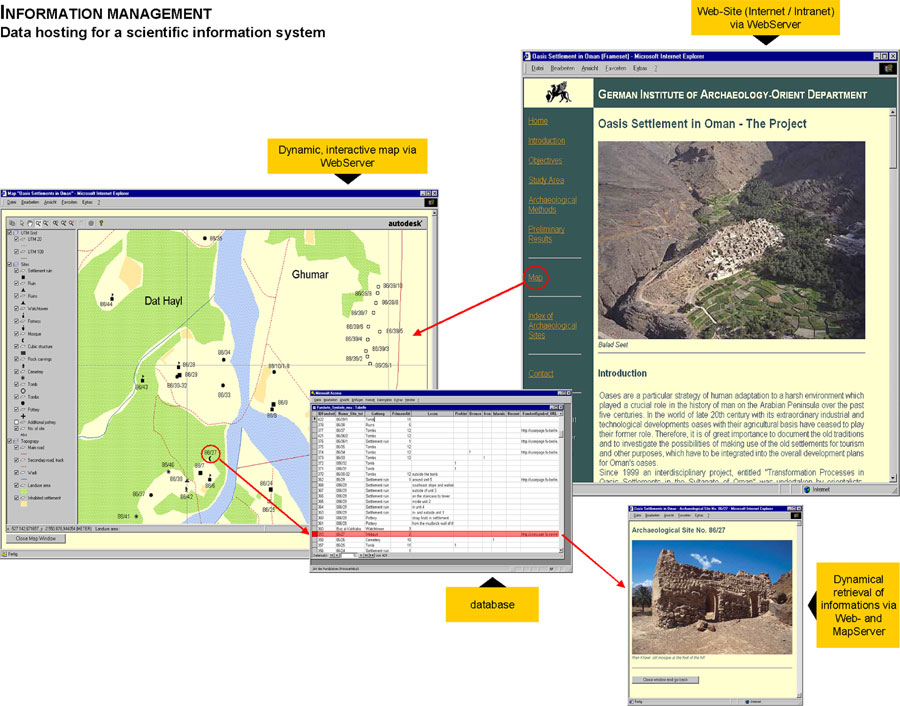Toggle the UTM Grid group checkbox
This screenshot has width=900, height=706.
tap(10, 233)
